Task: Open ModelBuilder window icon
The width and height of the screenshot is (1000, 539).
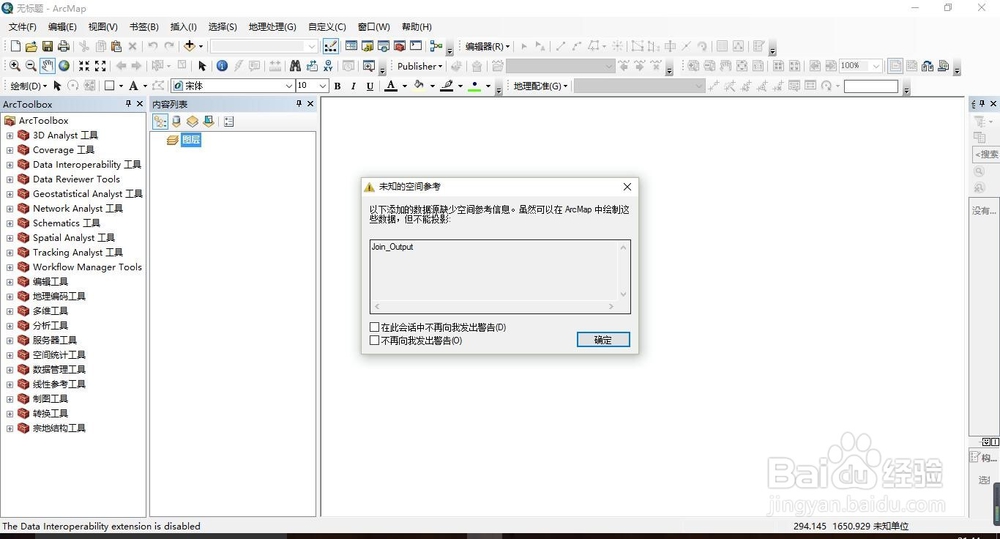Action: (436, 46)
